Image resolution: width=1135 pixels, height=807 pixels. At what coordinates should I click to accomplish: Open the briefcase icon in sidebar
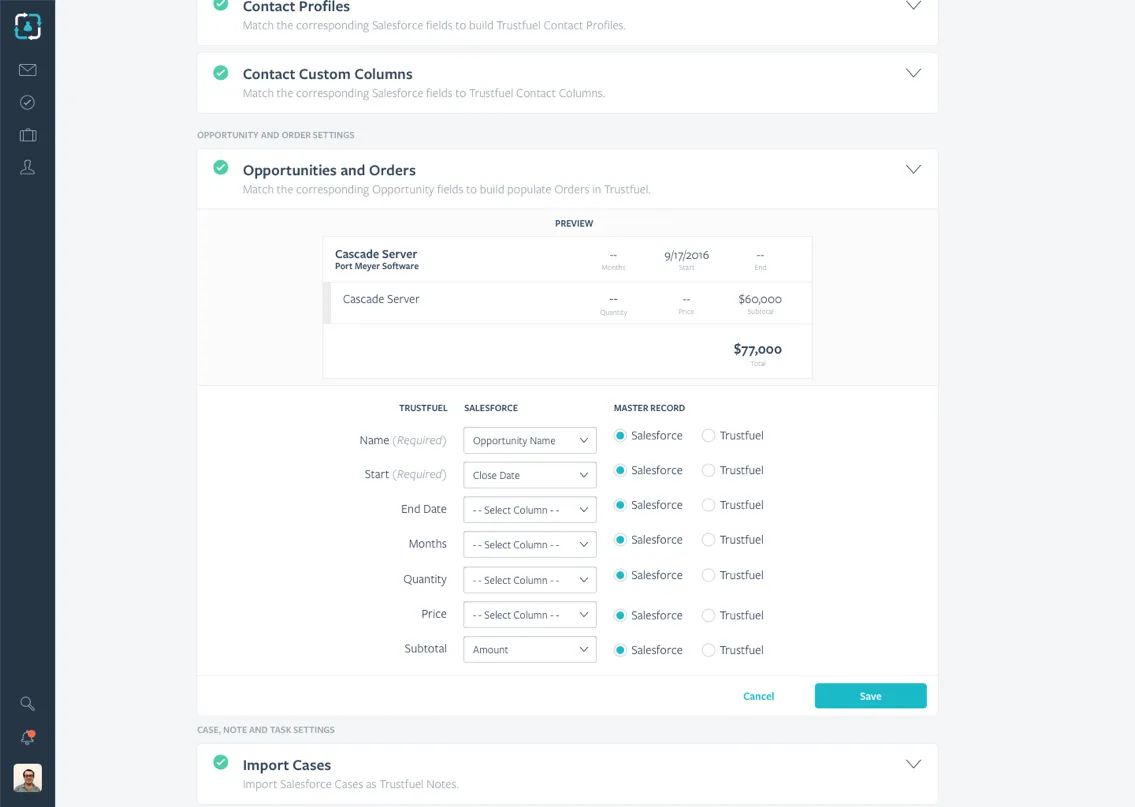27,135
